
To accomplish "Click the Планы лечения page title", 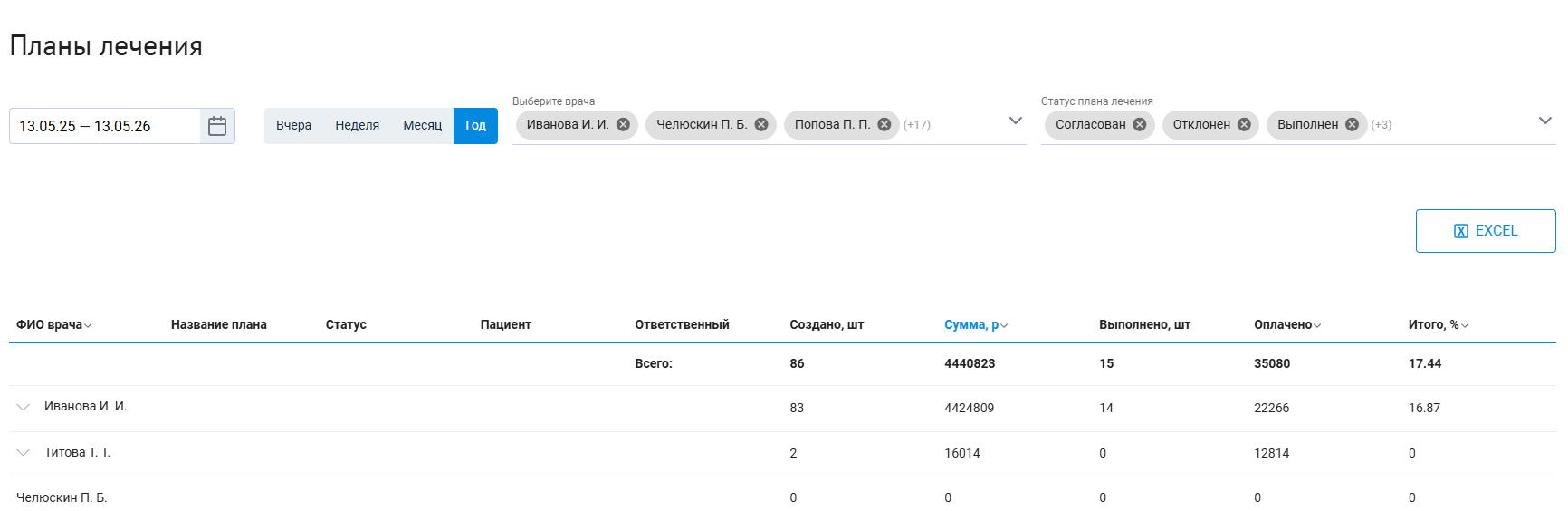I will [106, 46].
